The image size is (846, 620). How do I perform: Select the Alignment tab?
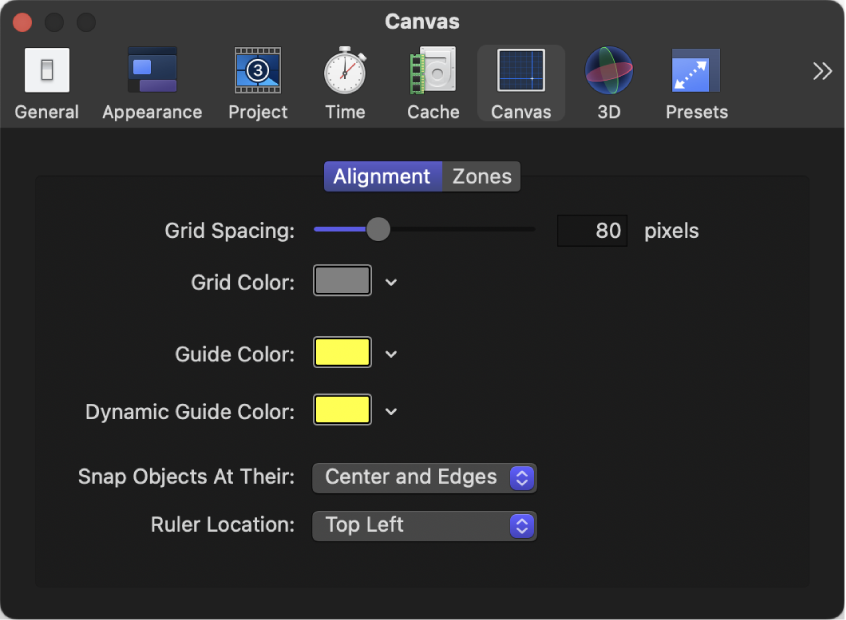(x=382, y=176)
